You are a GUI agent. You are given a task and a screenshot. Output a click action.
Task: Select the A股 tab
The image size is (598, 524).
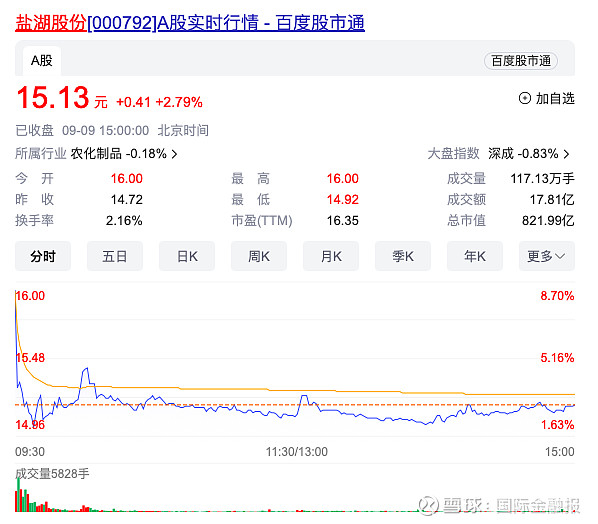(42, 61)
